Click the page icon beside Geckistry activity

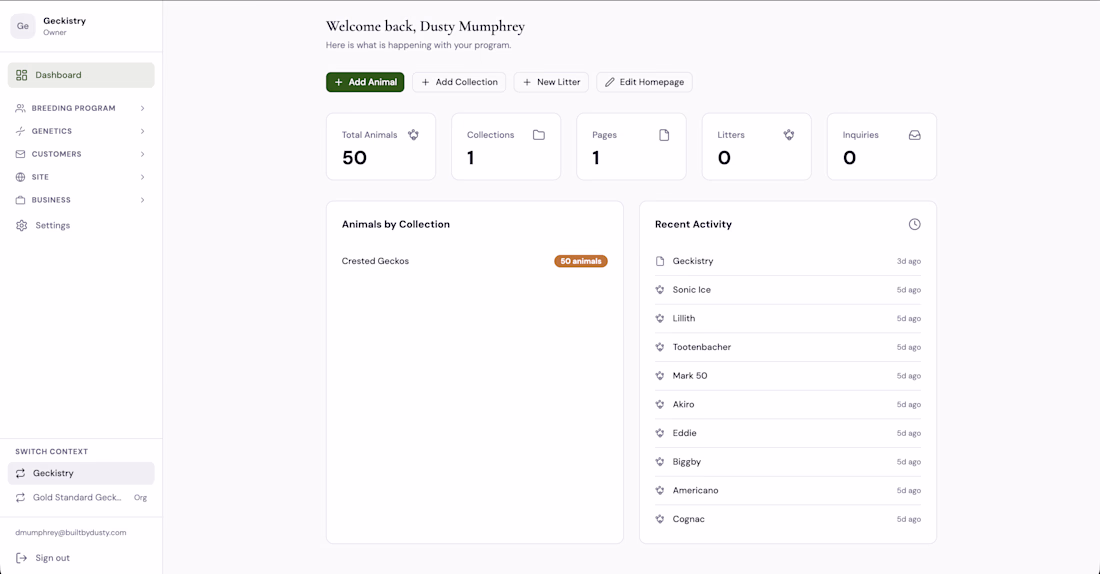pyautogui.click(x=660, y=261)
